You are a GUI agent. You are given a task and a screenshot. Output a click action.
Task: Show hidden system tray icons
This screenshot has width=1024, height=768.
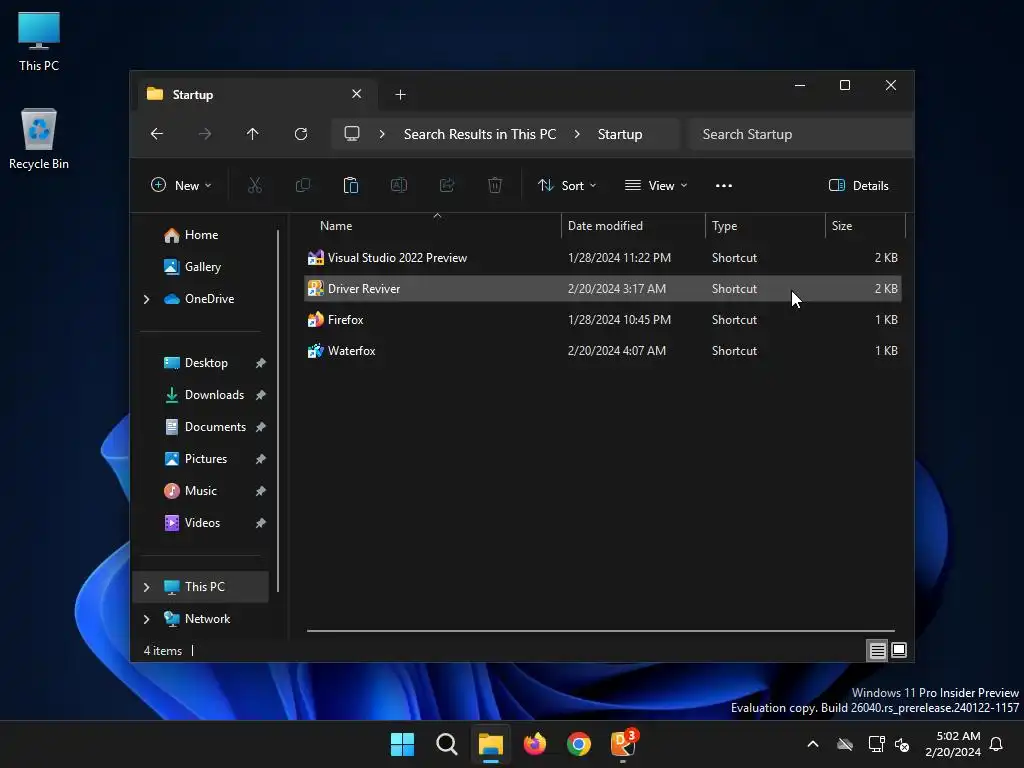click(813, 744)
